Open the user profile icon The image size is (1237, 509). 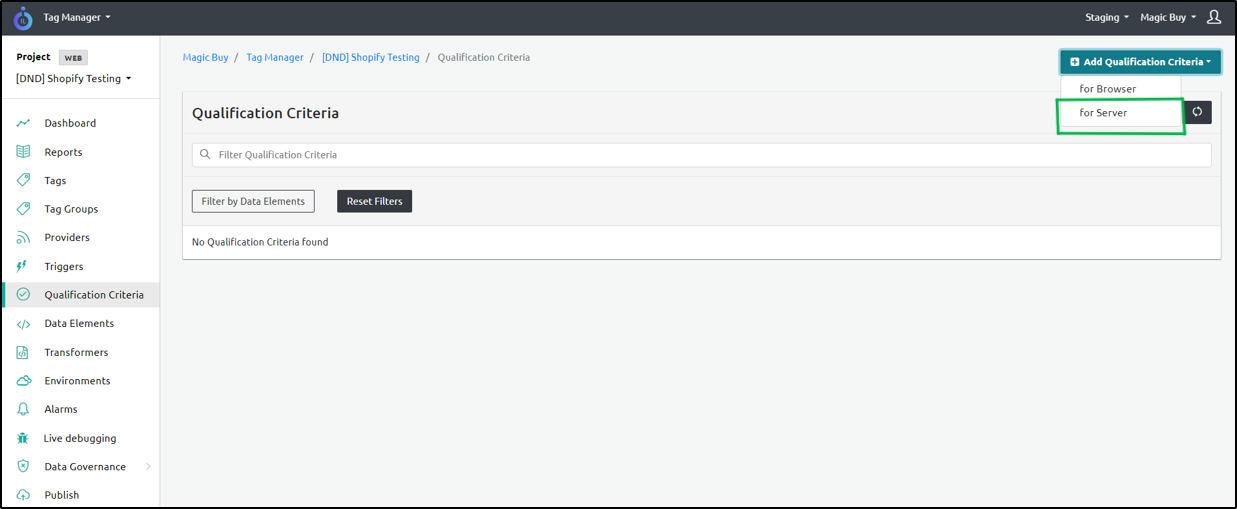(x=1214, y=17)
